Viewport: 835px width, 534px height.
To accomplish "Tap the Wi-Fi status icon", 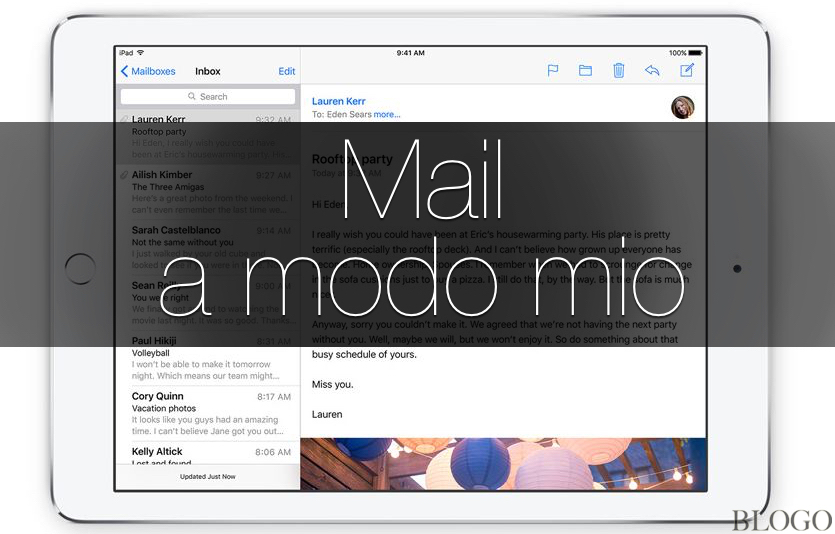I will pos(141,53).
